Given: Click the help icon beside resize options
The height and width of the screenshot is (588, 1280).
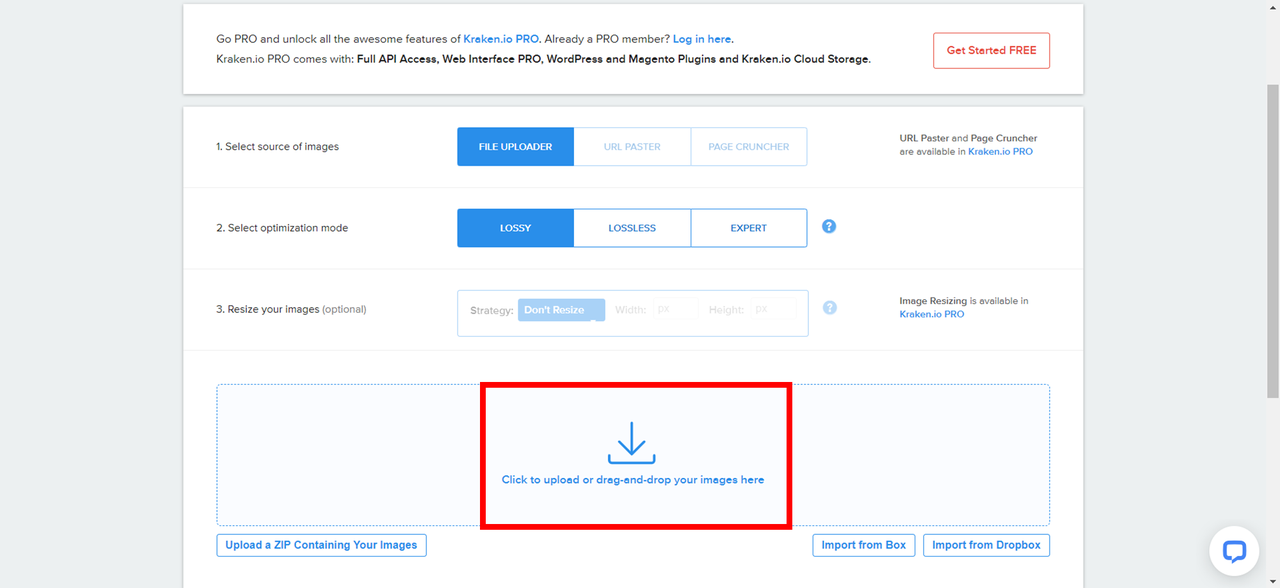Looking at the screenshot, I should tap(829, 308).
